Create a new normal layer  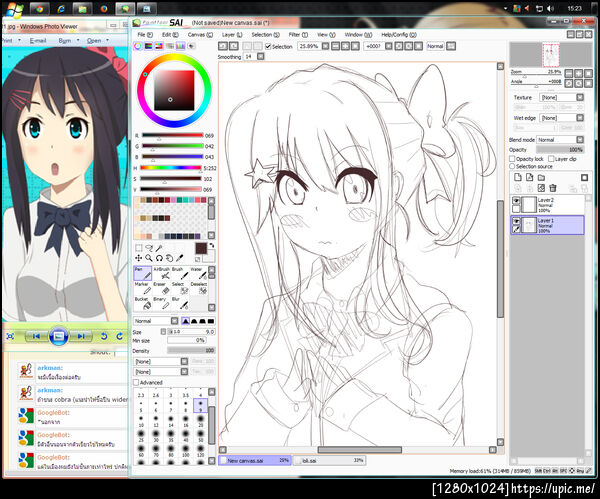pos(518,177)
